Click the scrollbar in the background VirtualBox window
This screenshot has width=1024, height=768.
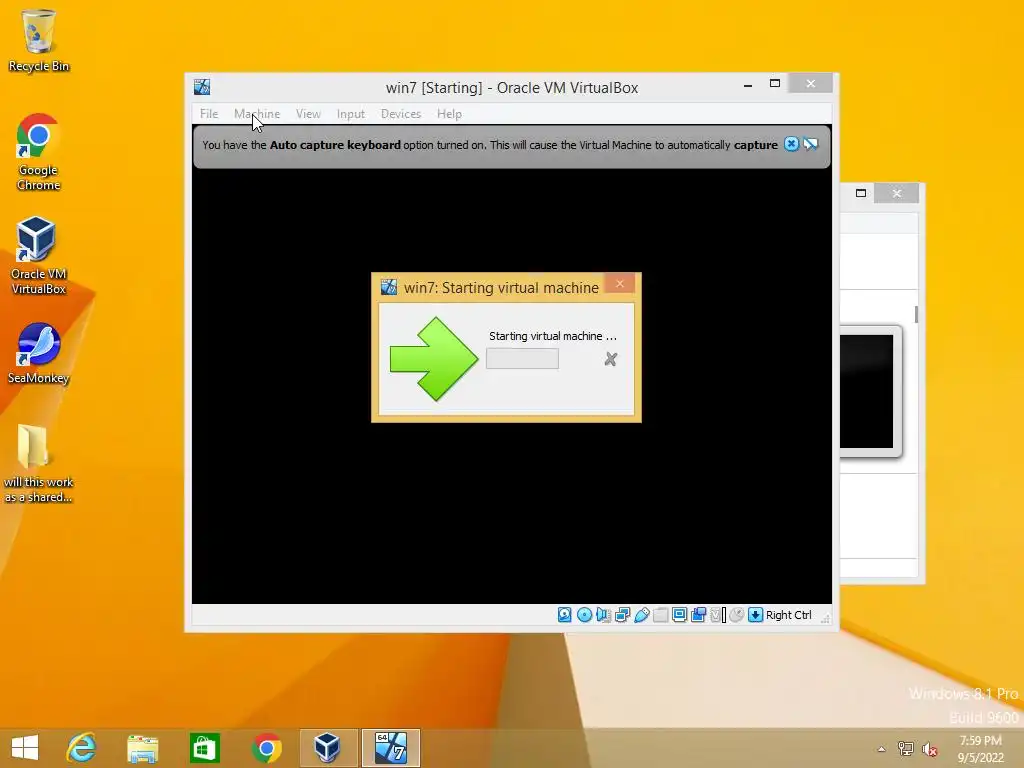916,314
